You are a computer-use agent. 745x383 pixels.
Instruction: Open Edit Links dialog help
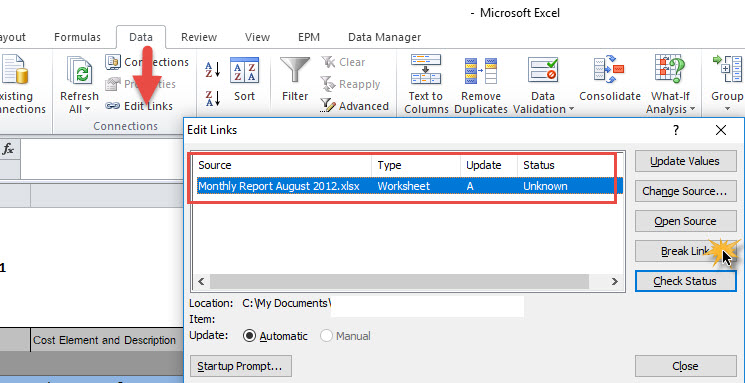676,130
